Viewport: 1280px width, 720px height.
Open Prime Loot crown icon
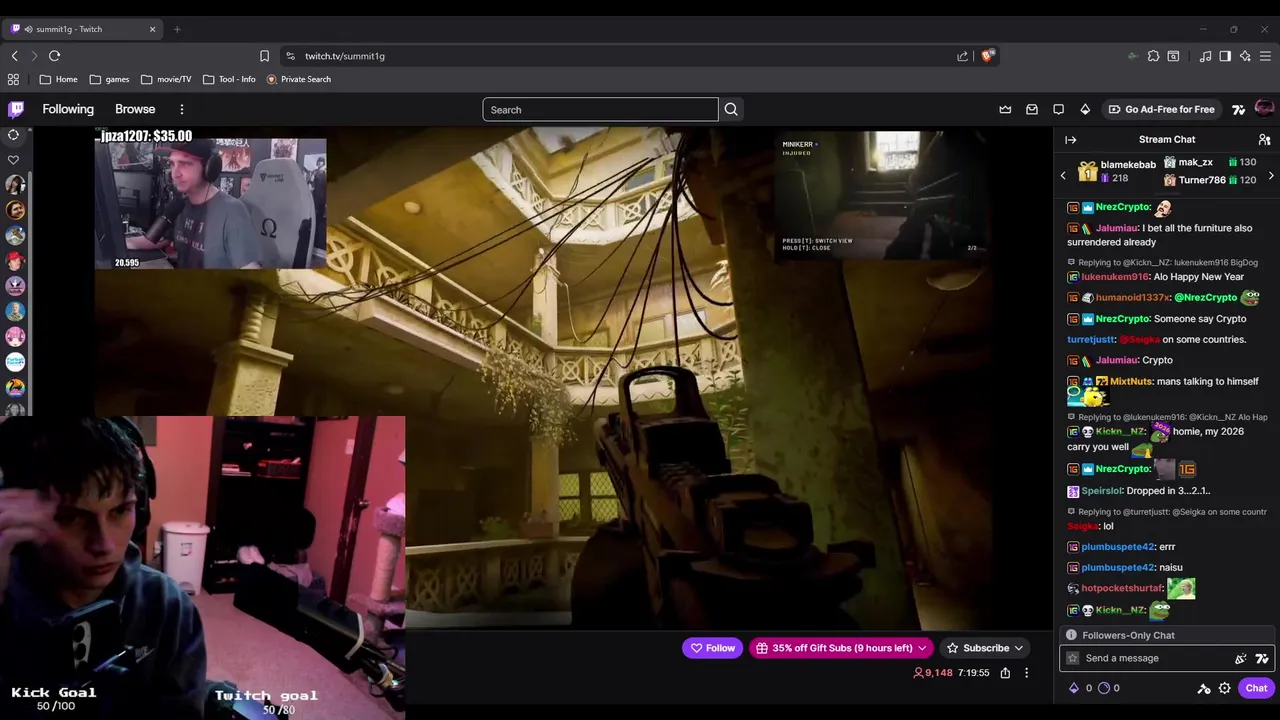tap(1005, 110)
